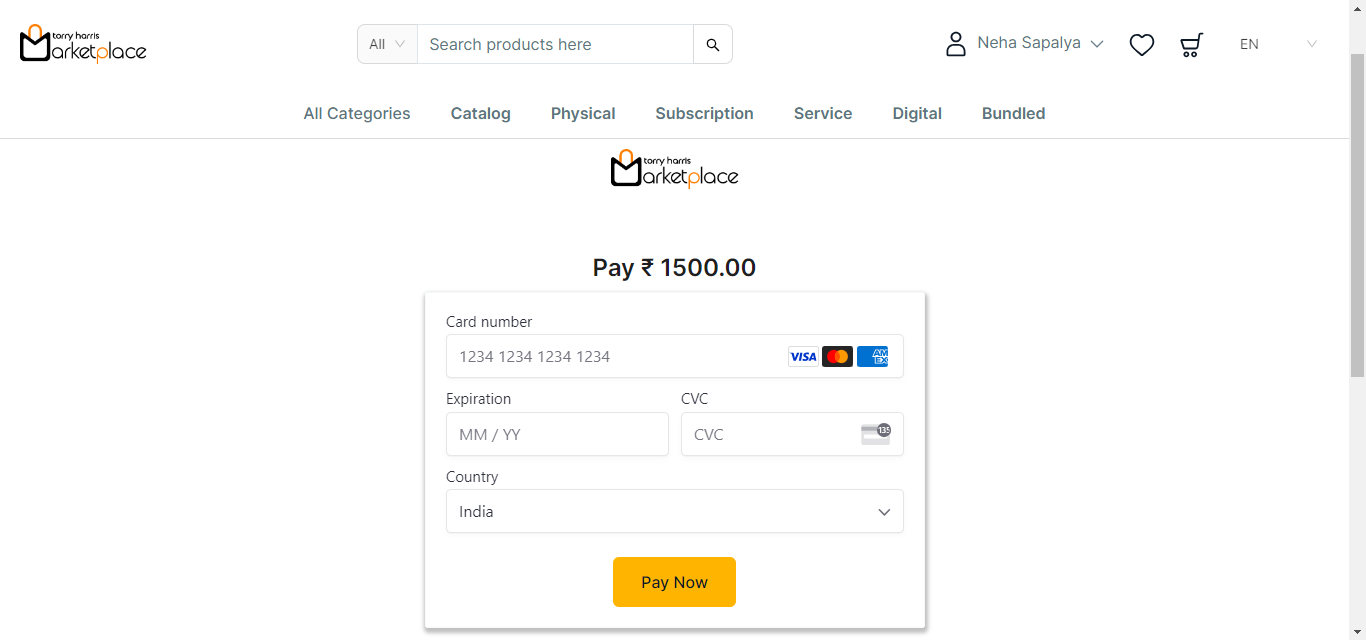Image resolution: width=1366 pixels, height=640 pixels.
Task: Click into the Expiration MM / YY field
Action: [557, 435]
